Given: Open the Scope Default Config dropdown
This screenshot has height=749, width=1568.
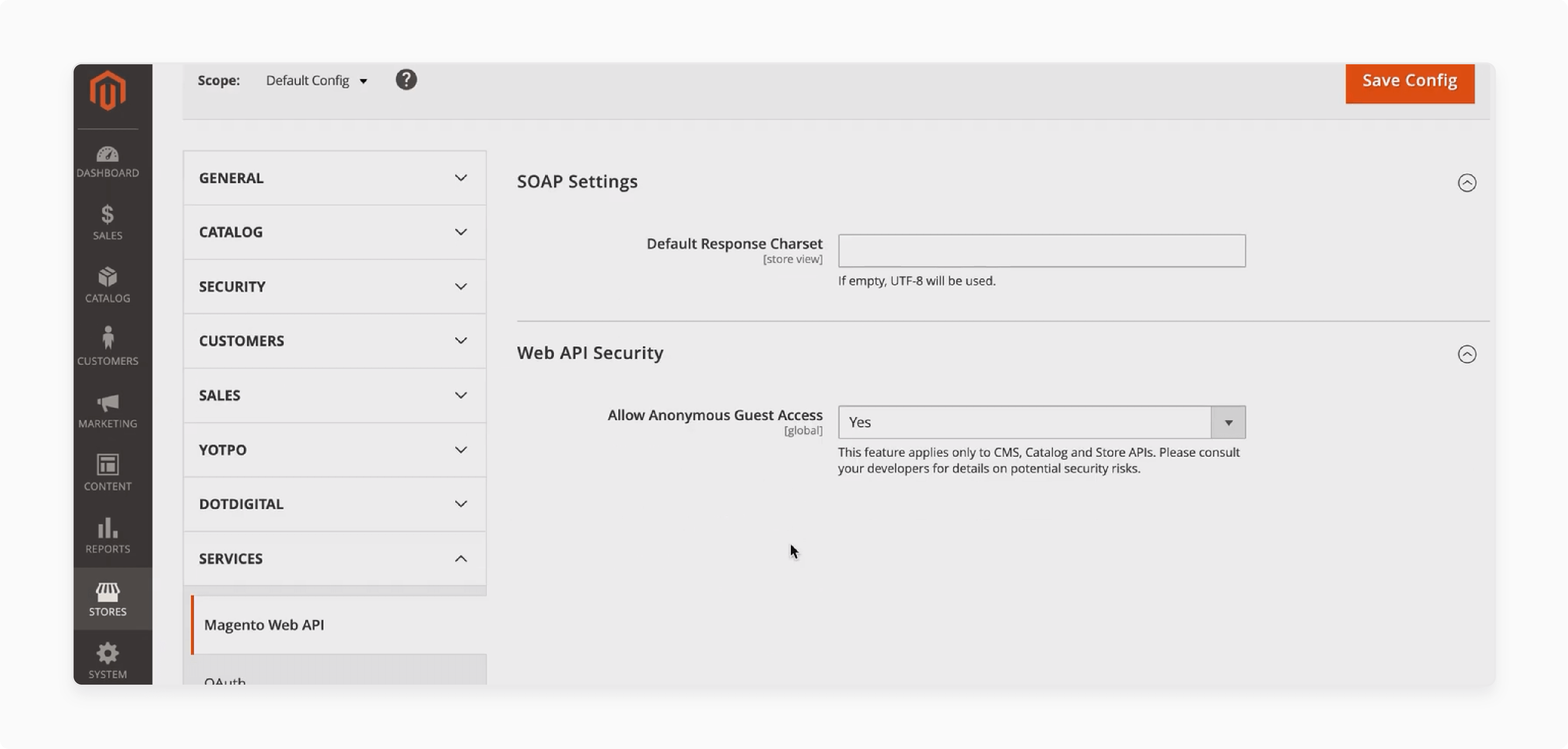Looking at the screenshot, I should (x=316, y=81).
